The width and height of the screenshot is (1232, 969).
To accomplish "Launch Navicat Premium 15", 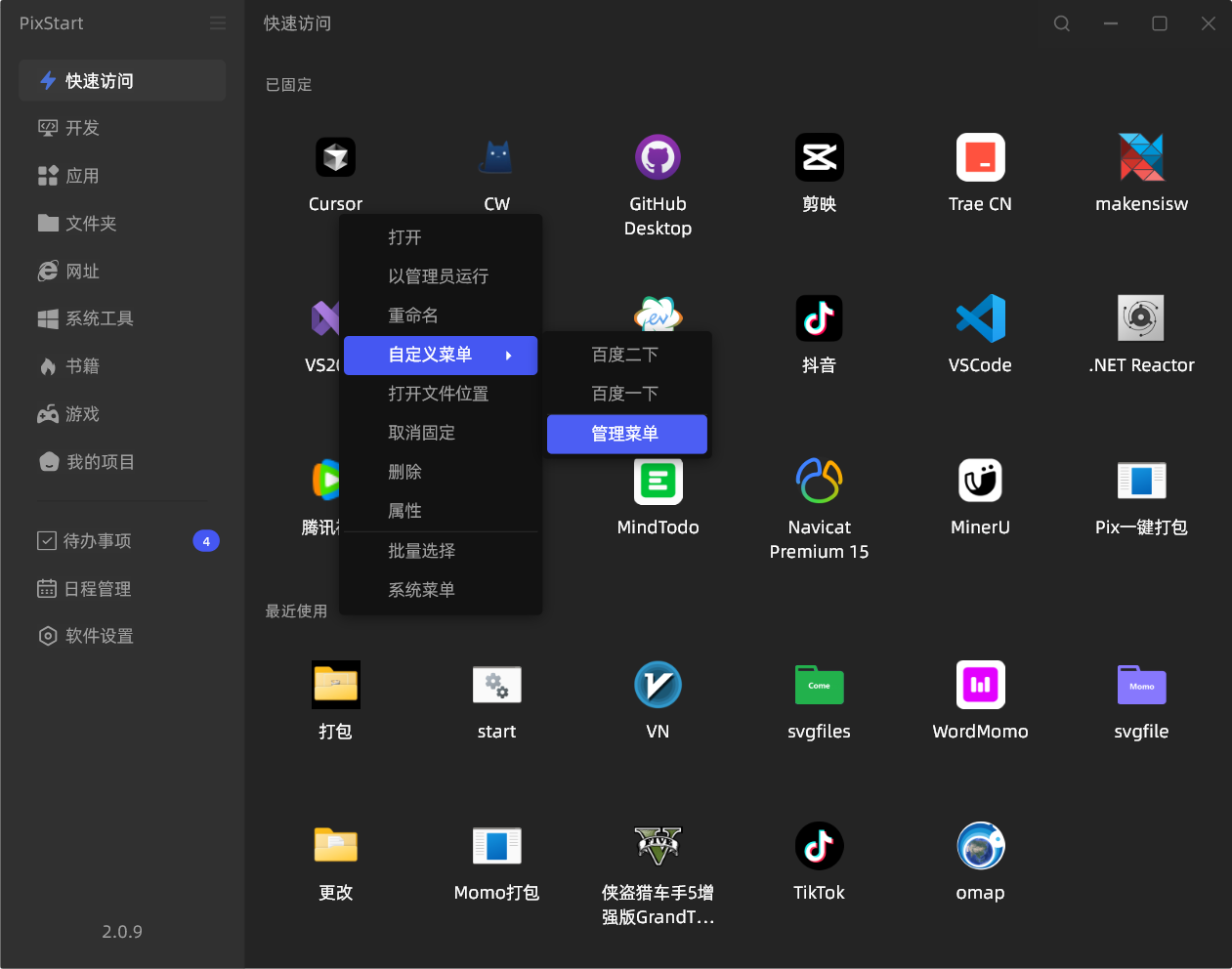I will pyautogui.click(x=819, y=481).
